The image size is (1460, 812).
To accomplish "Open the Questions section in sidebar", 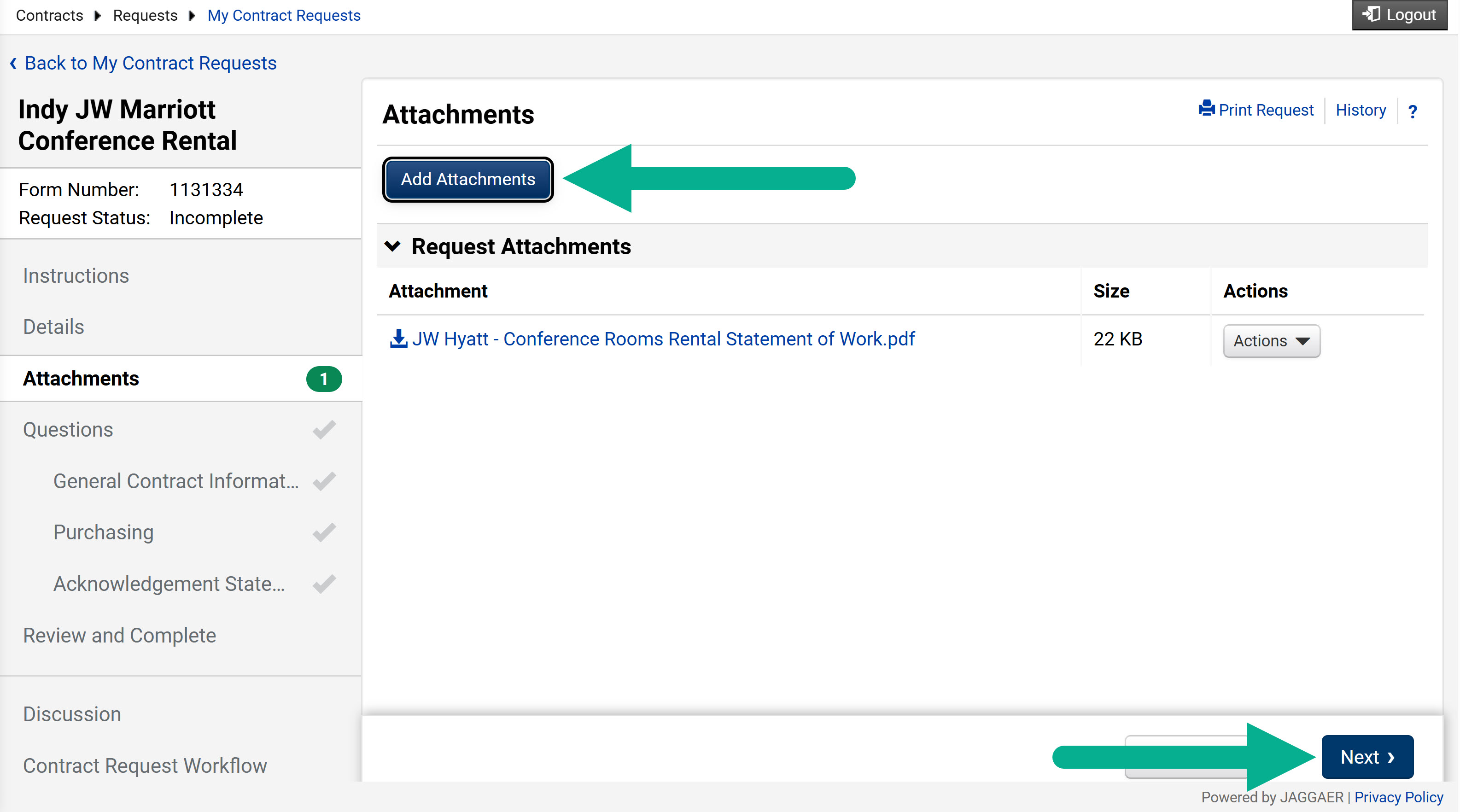I will pyautogui.click(x=68, y=430).
